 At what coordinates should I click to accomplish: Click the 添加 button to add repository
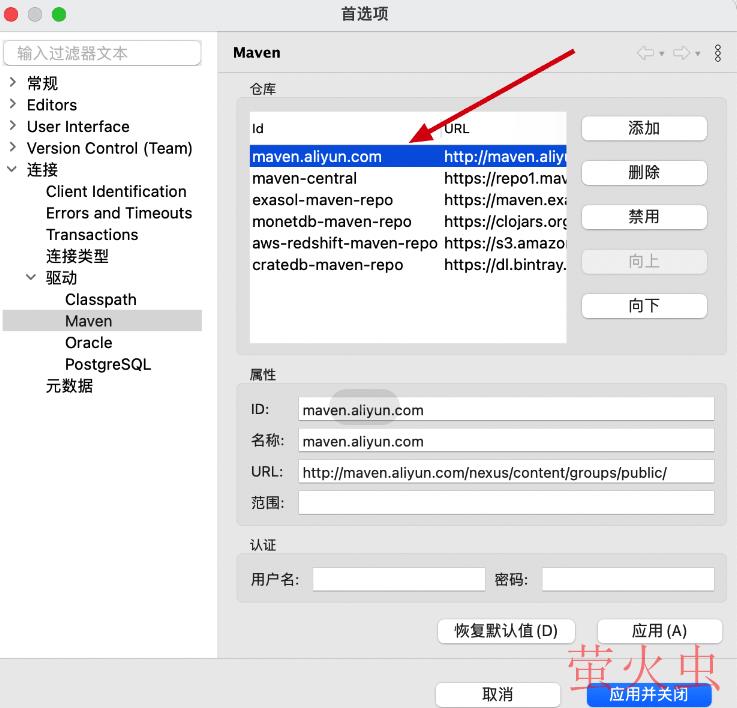(644, 128)
